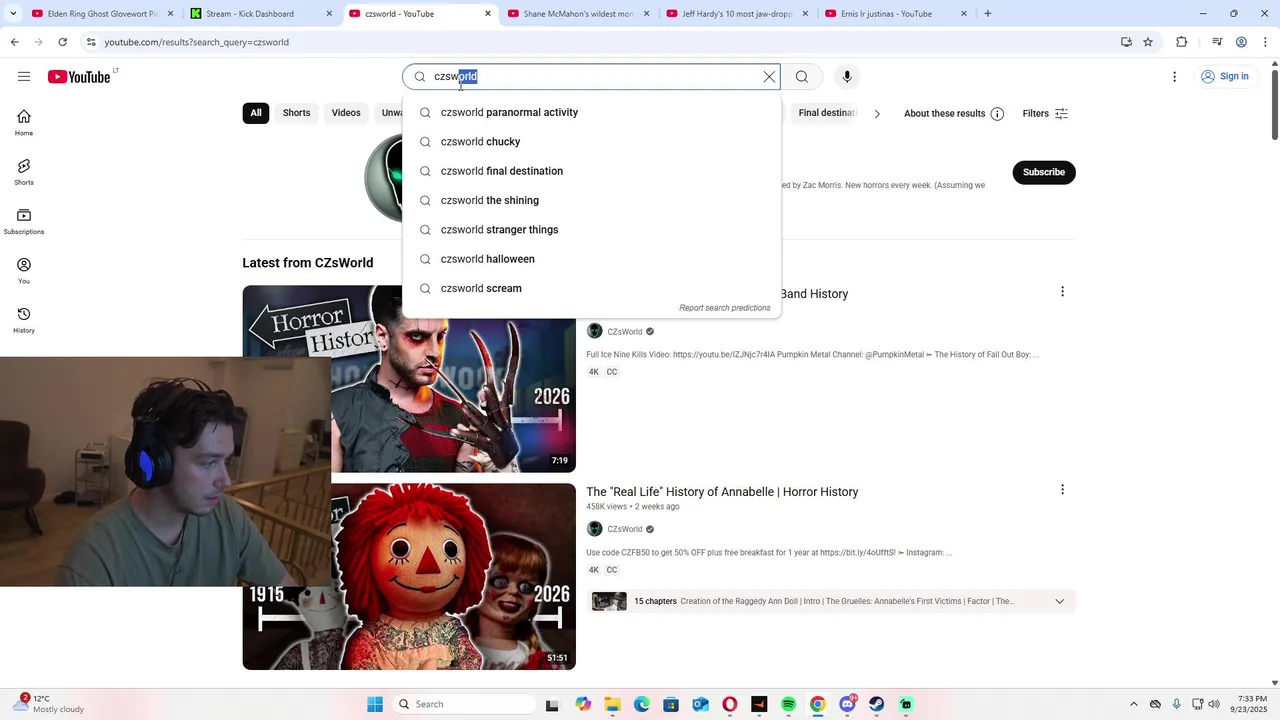Sign in to YouTube account
This screenshot has width=1280, height=720.
(1225, 77)
